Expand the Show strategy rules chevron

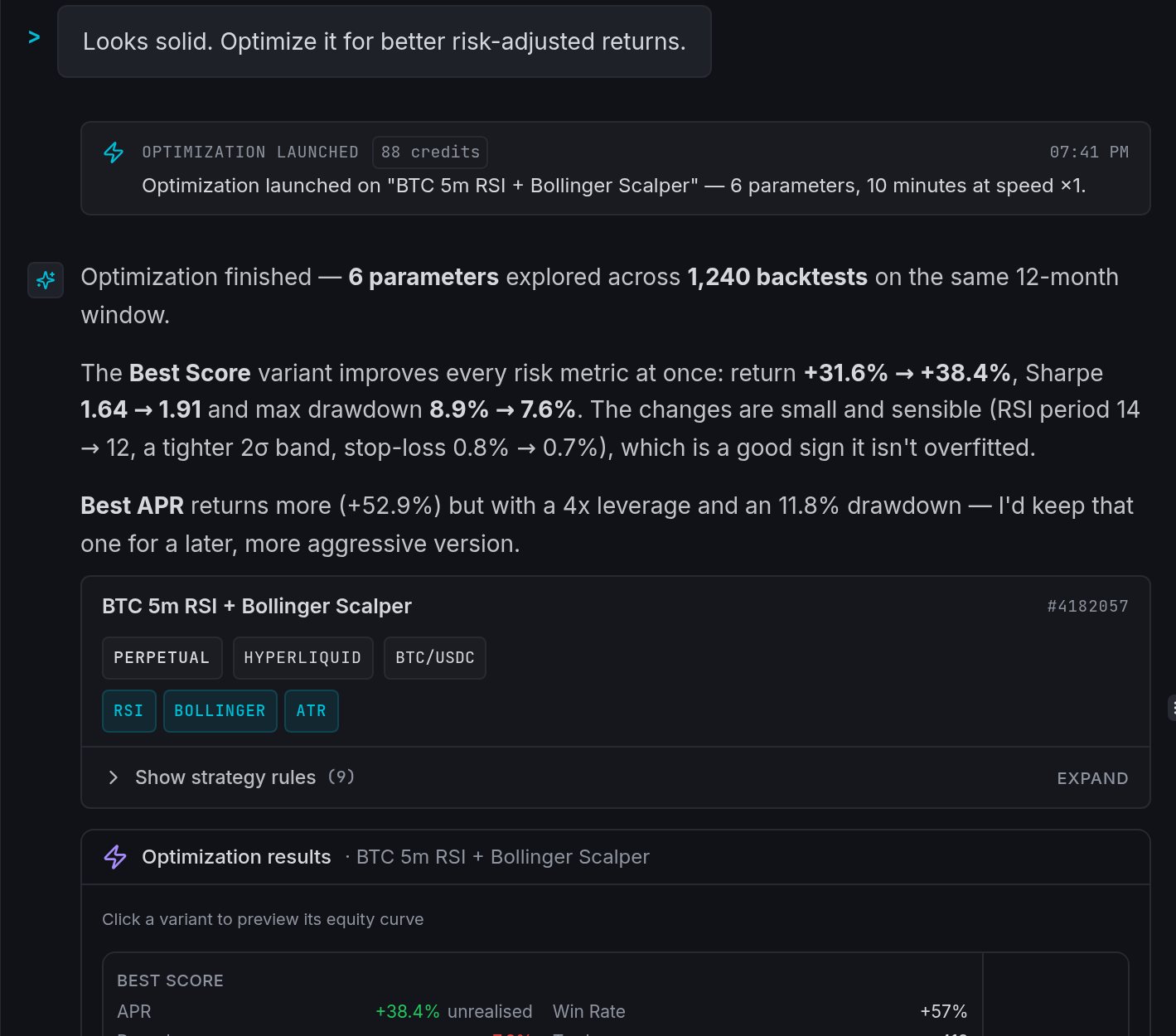point(114,777)
